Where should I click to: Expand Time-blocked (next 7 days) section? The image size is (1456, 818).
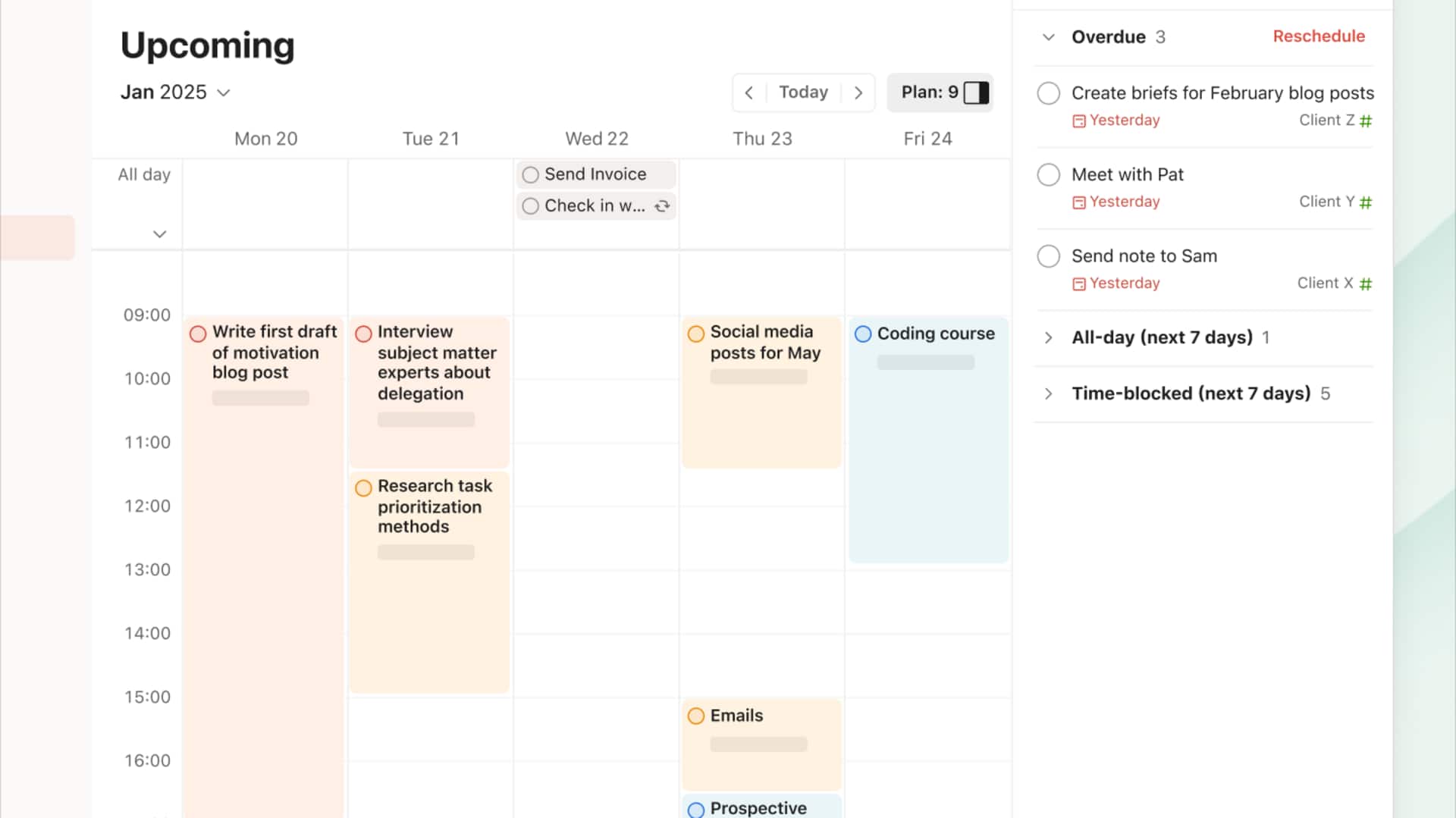click(1048, 393)
